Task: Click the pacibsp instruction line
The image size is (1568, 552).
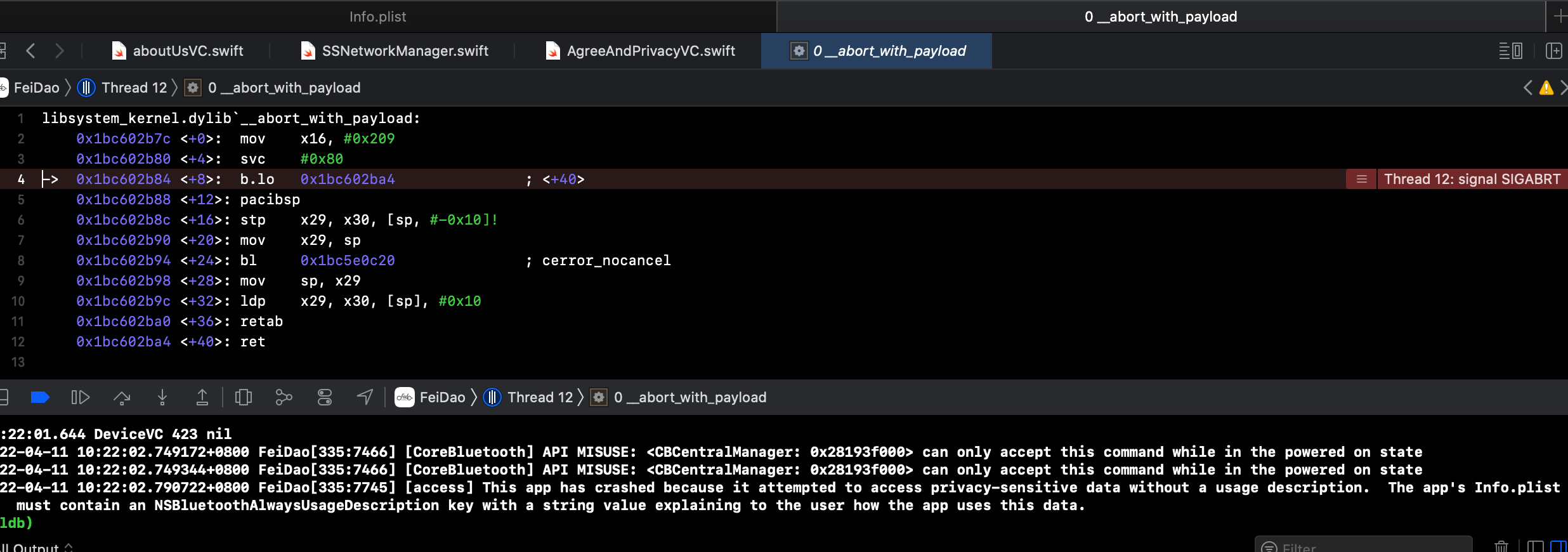Action: [x=270, y=199]
